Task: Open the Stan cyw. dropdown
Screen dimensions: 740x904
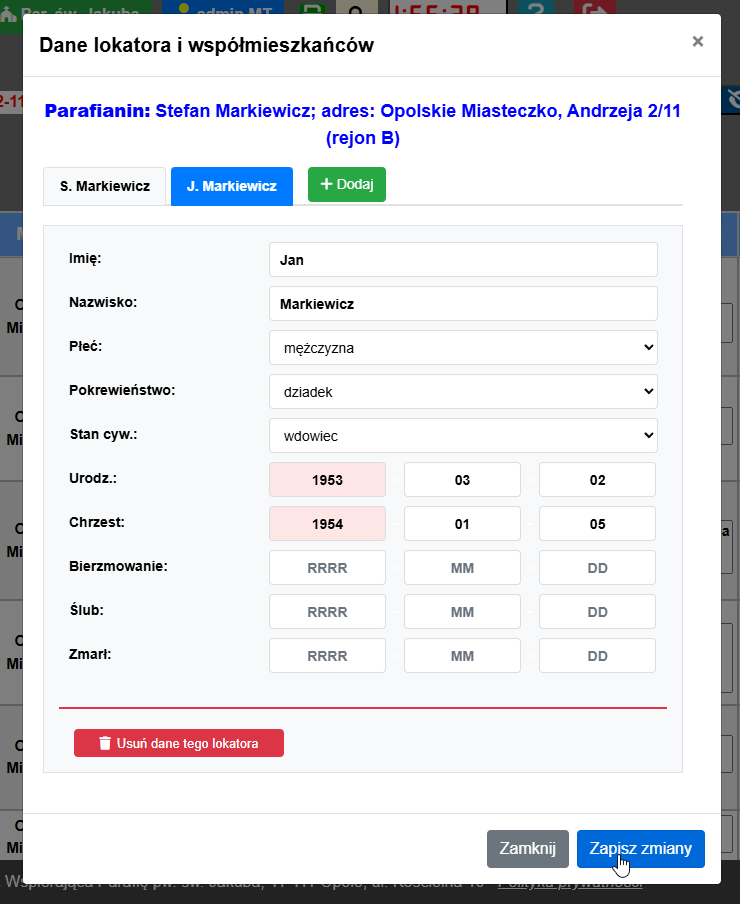Action: pyautogui.click(x=463, y=436)
